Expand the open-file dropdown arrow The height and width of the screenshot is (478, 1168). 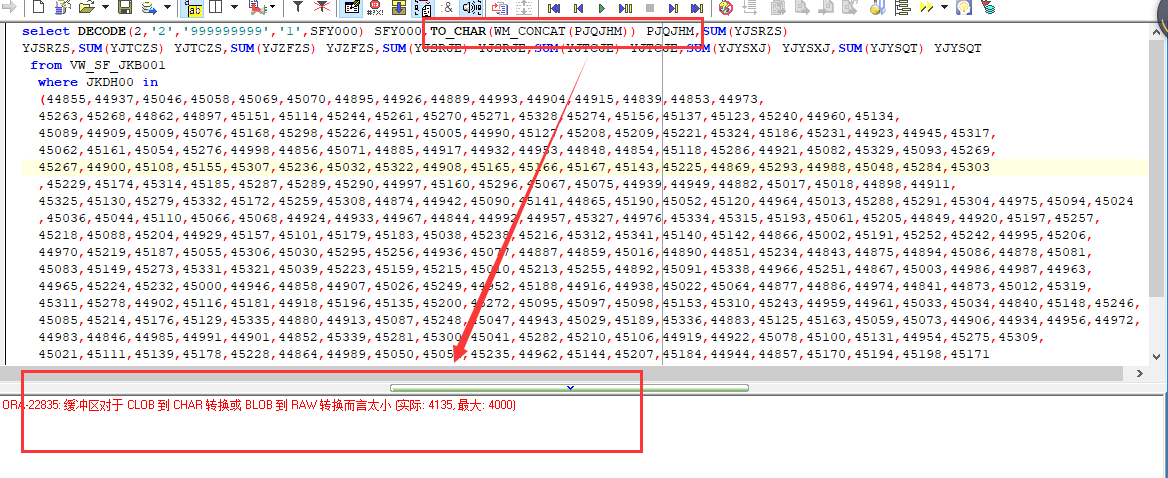coord(105,7)
